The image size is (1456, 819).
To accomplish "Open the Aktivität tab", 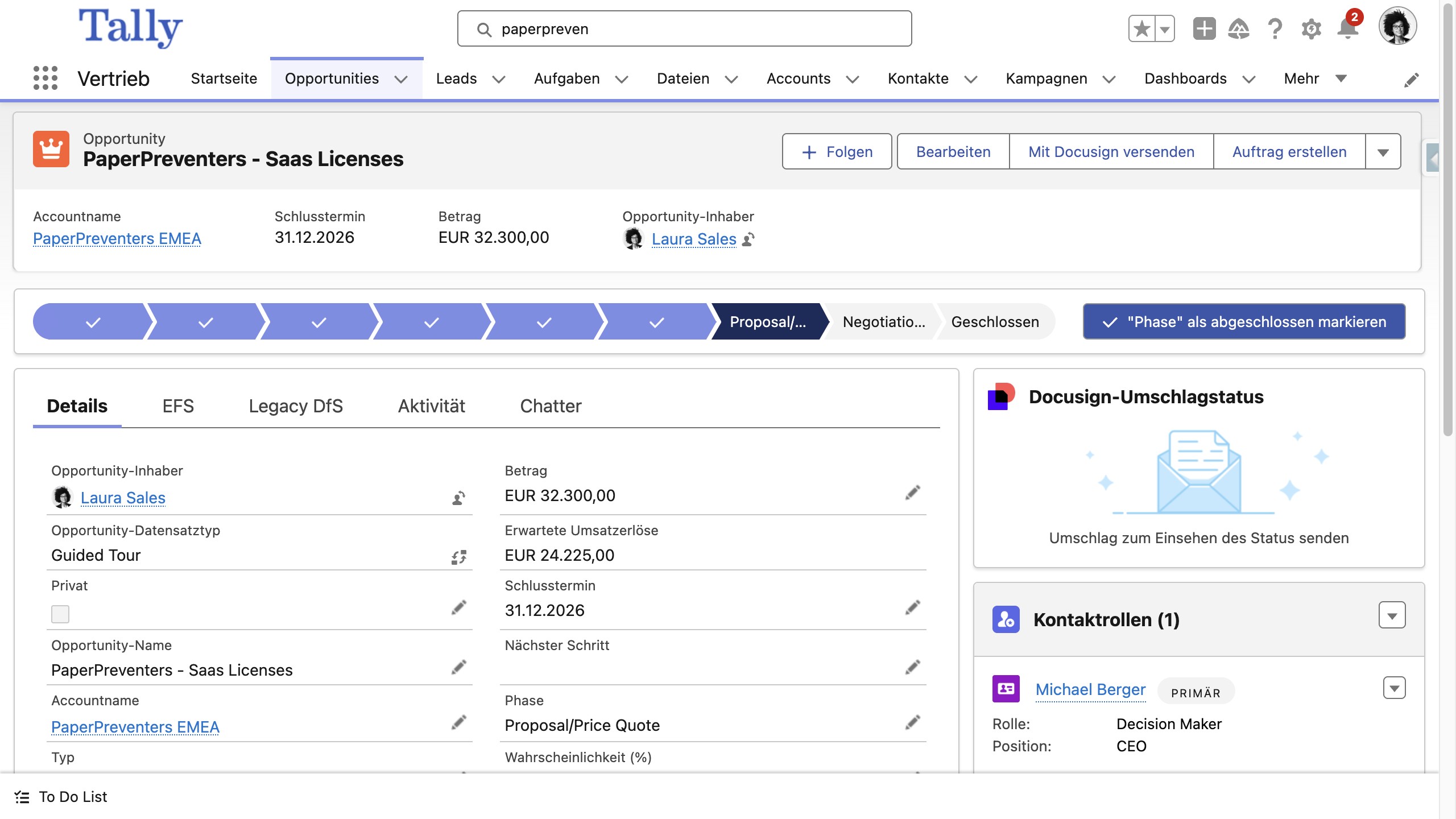I will [431, 406].
